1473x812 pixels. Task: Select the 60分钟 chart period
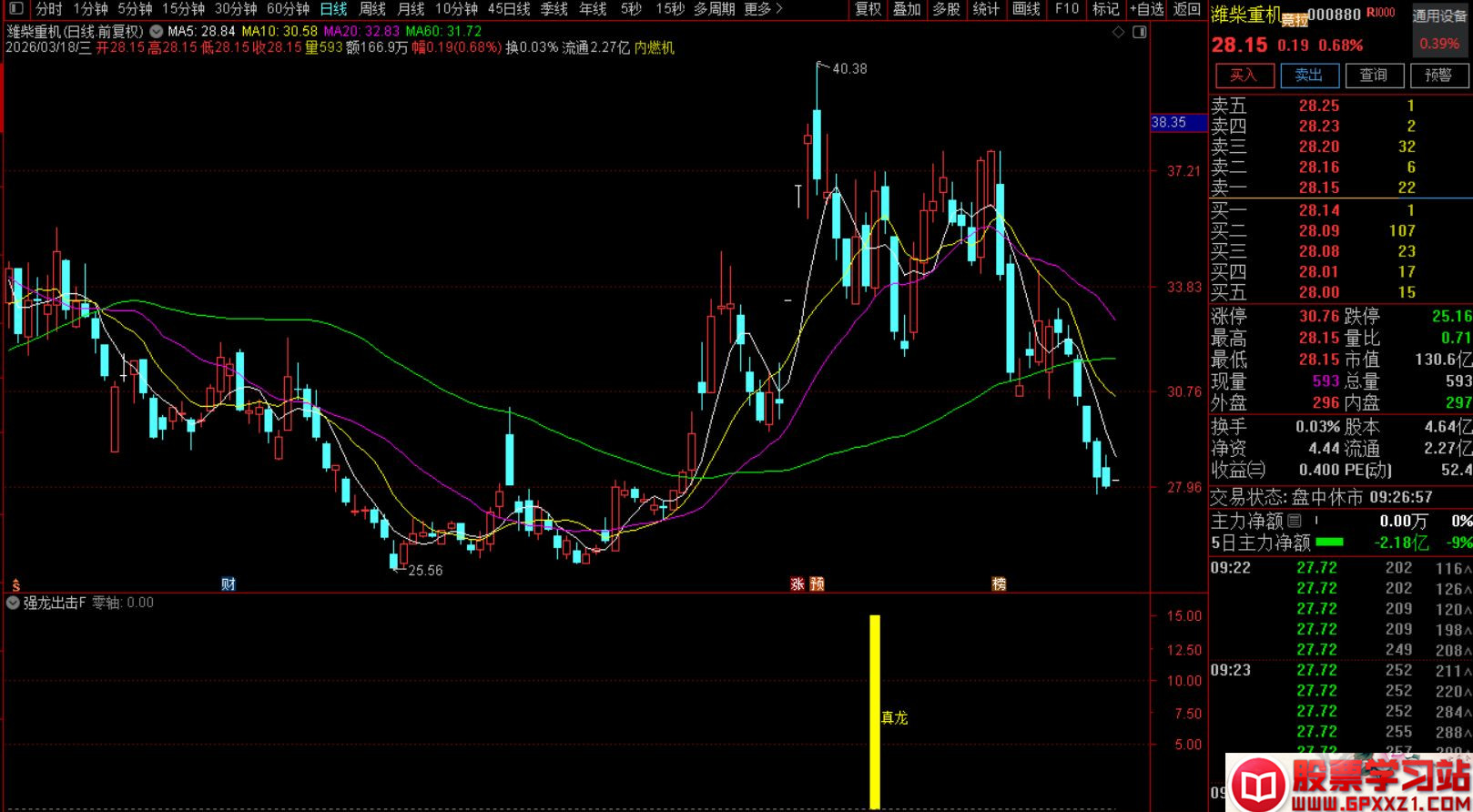point(288,9)
